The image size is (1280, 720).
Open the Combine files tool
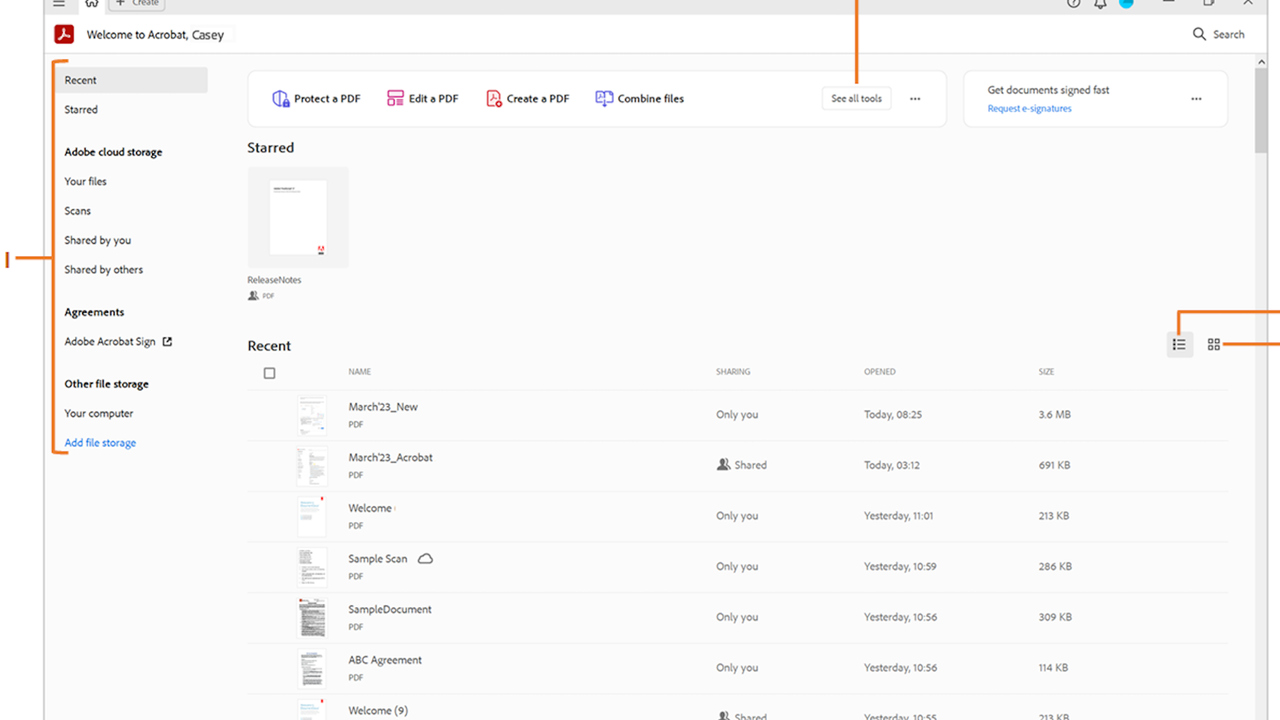(x=639, y=99)
